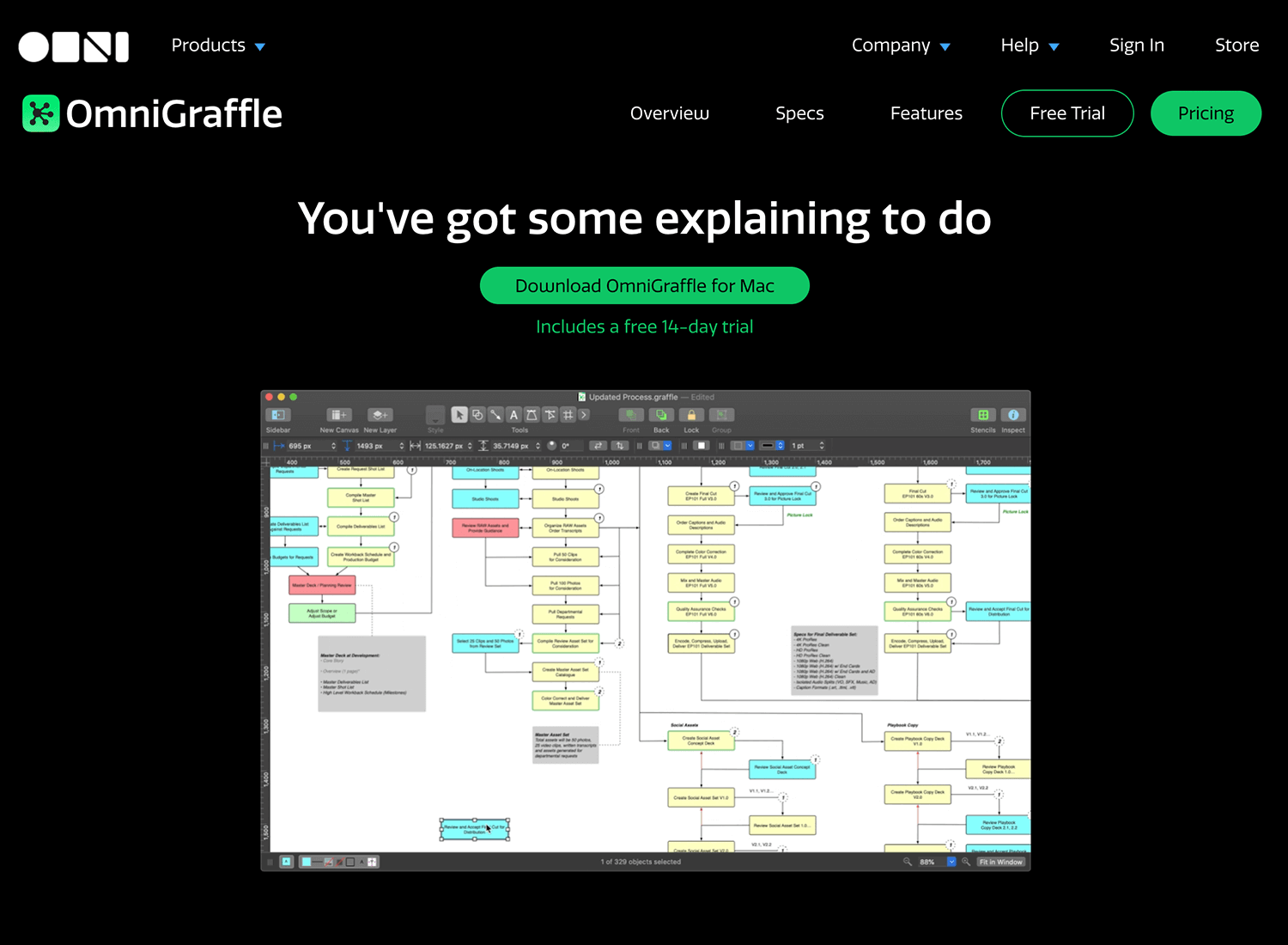The image size is (1288, 945).
Task: Click the Bring to Front icon
Action: tap(631, 415)
